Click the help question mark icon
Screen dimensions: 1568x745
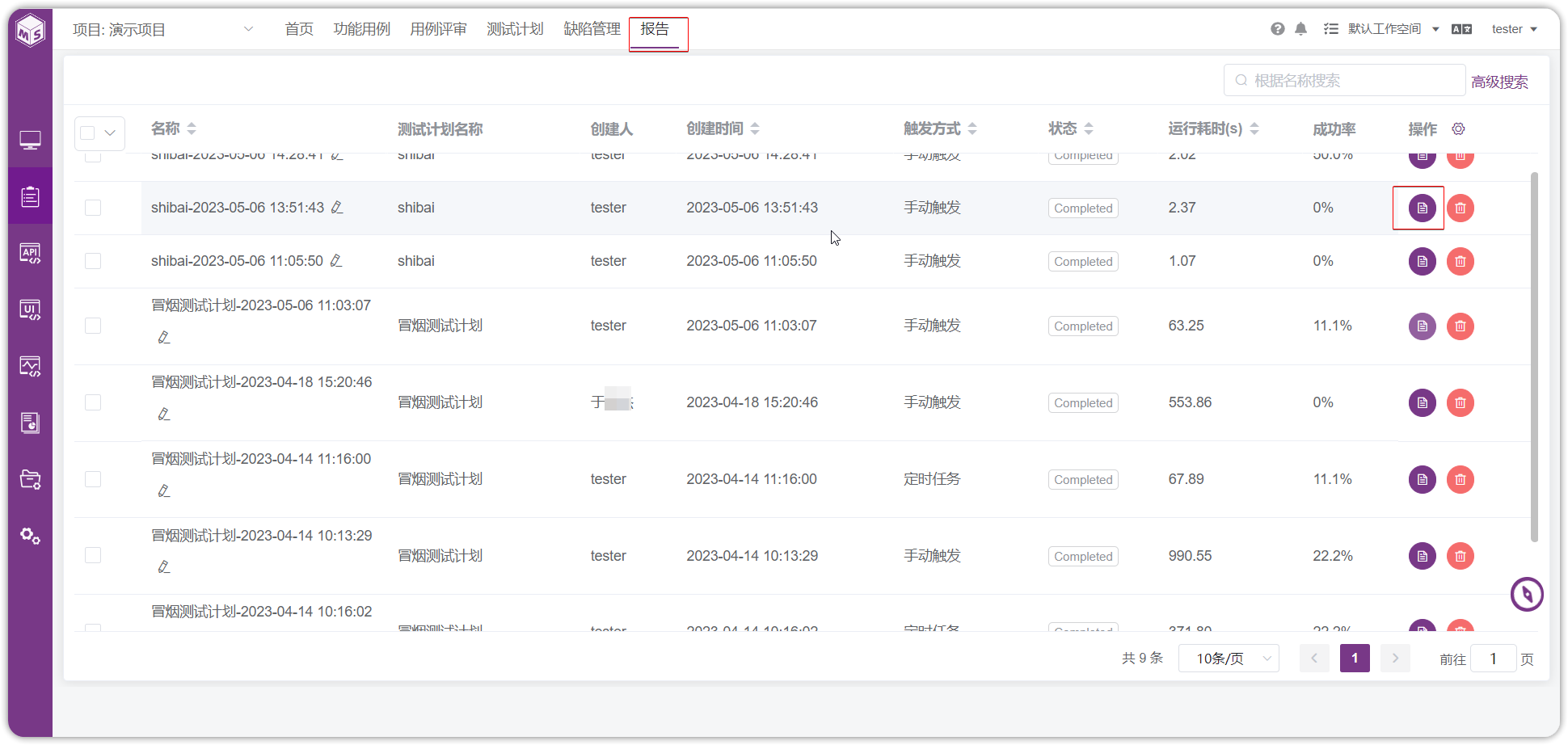[1278, 29]
